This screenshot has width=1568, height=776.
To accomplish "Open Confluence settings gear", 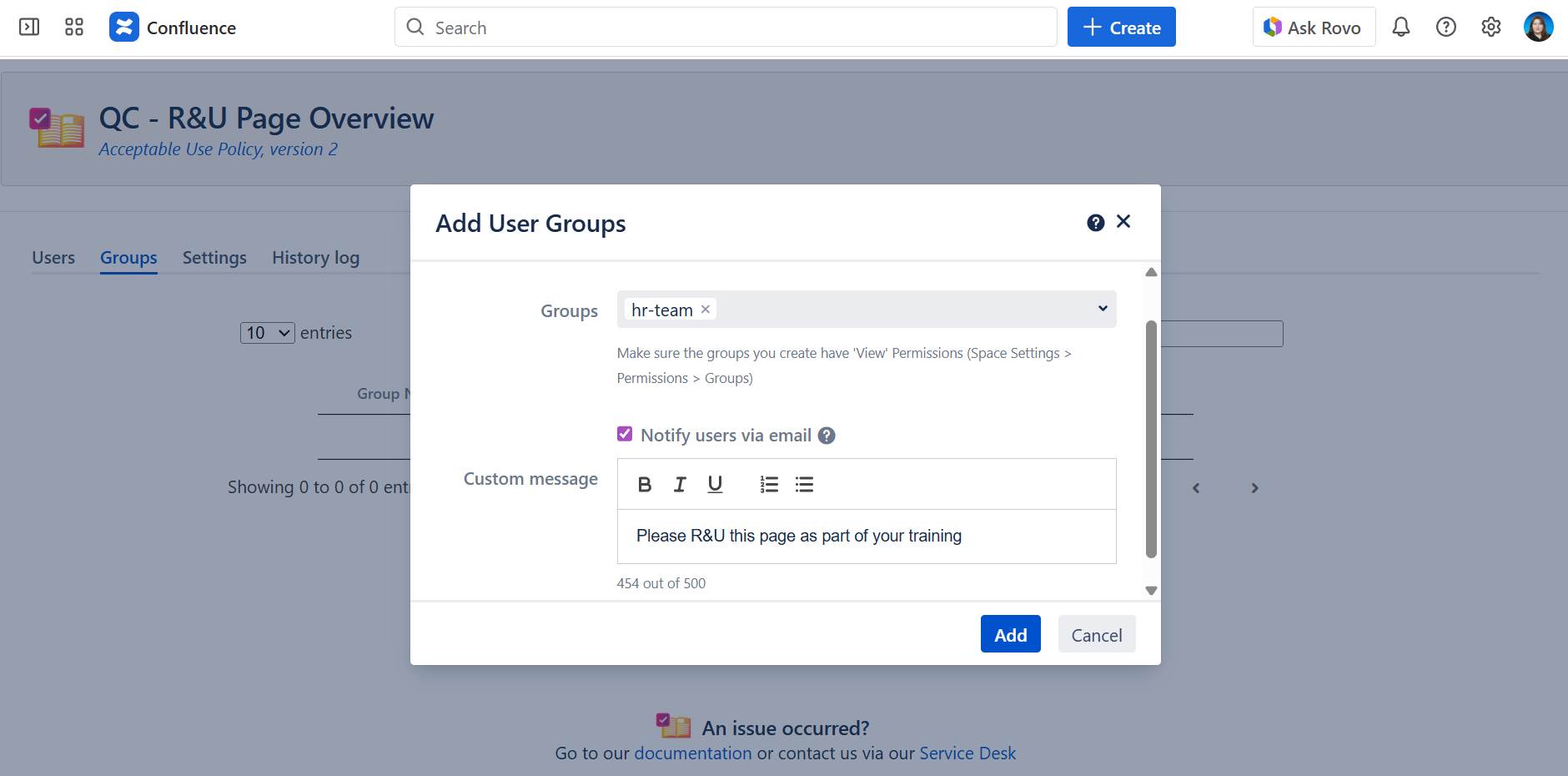I will (1490, 28).
